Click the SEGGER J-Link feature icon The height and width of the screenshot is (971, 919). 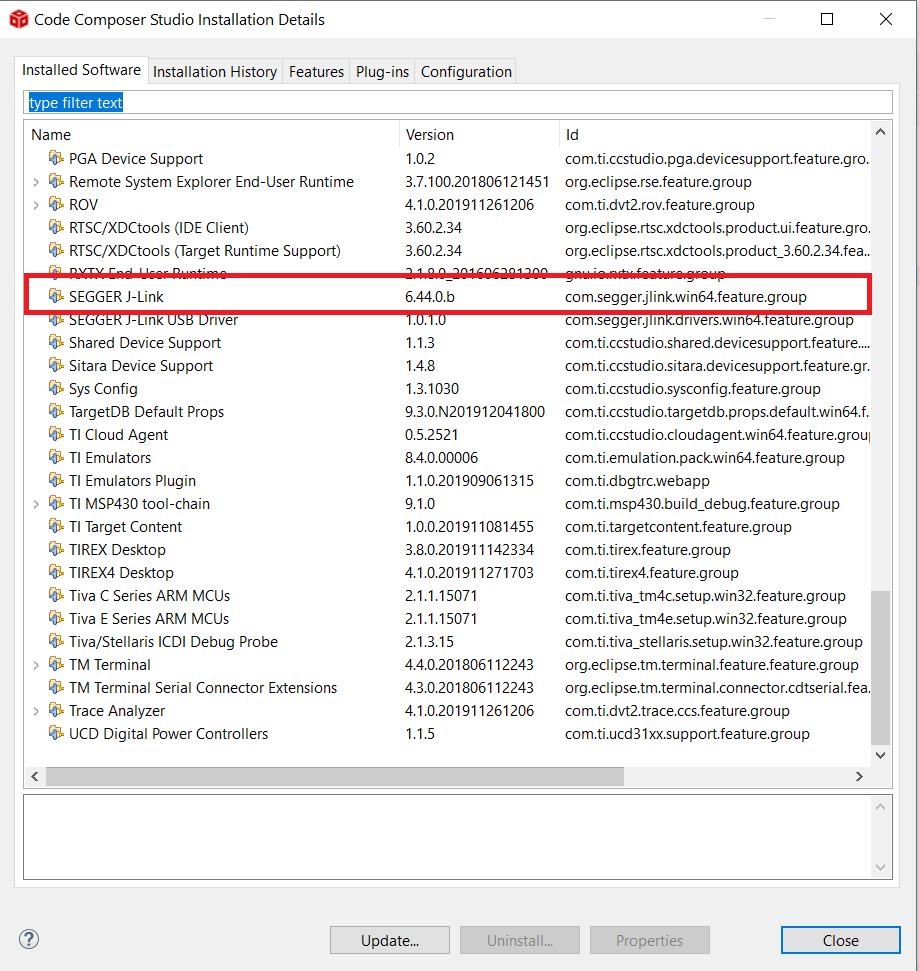point(56,296)
